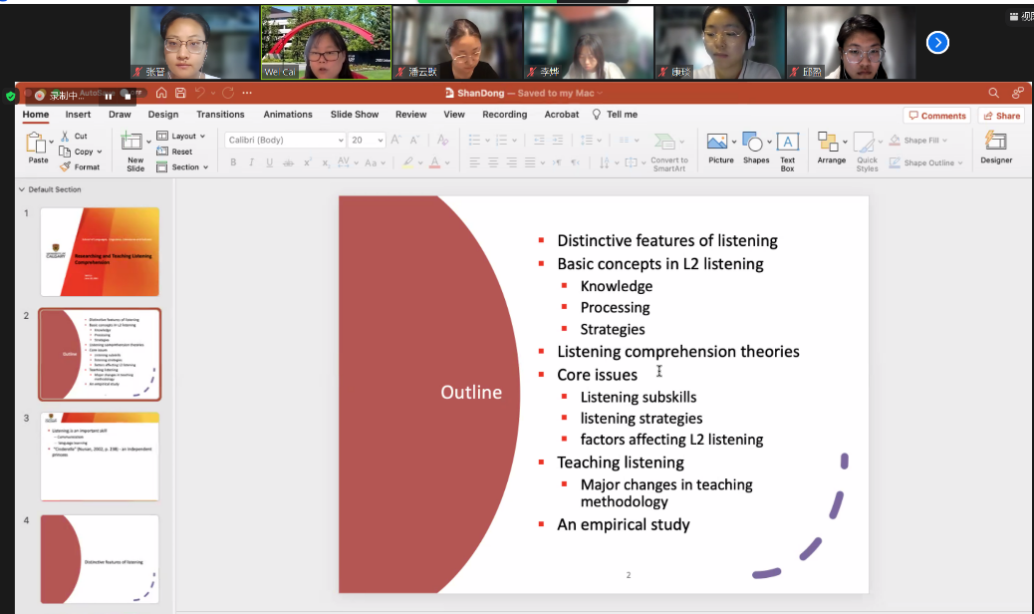This screenshot has height=614, width=1034.
Task: Click the Arrange icon
Action: tap(829, 143)
